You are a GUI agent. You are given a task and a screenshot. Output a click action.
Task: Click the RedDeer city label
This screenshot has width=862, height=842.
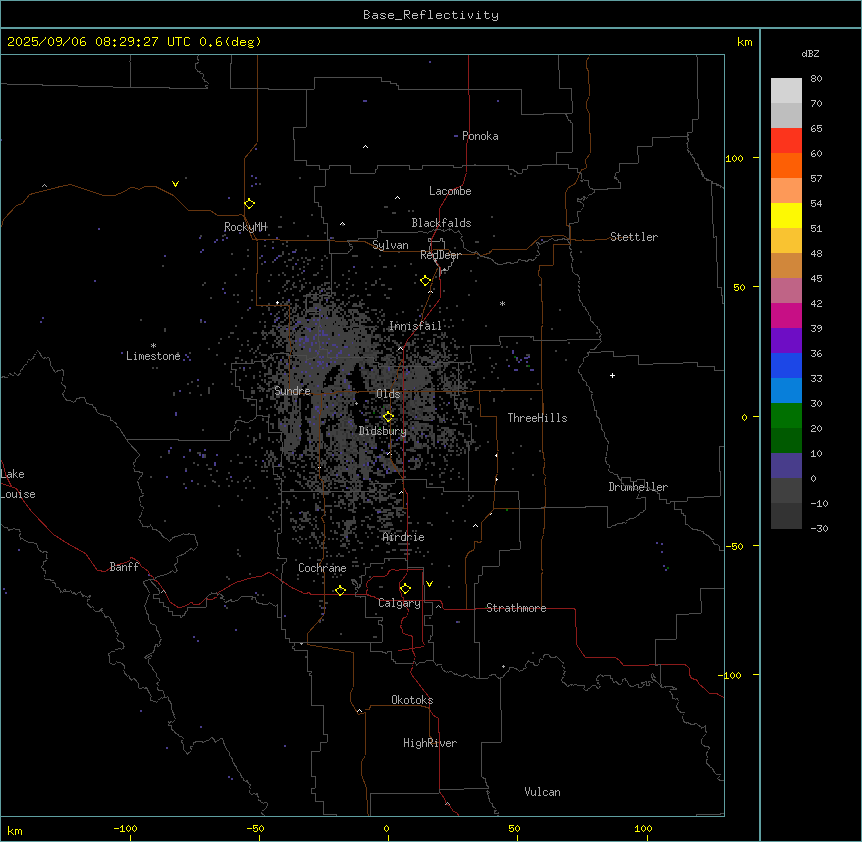pyautogui.click(x=440, y=255)
